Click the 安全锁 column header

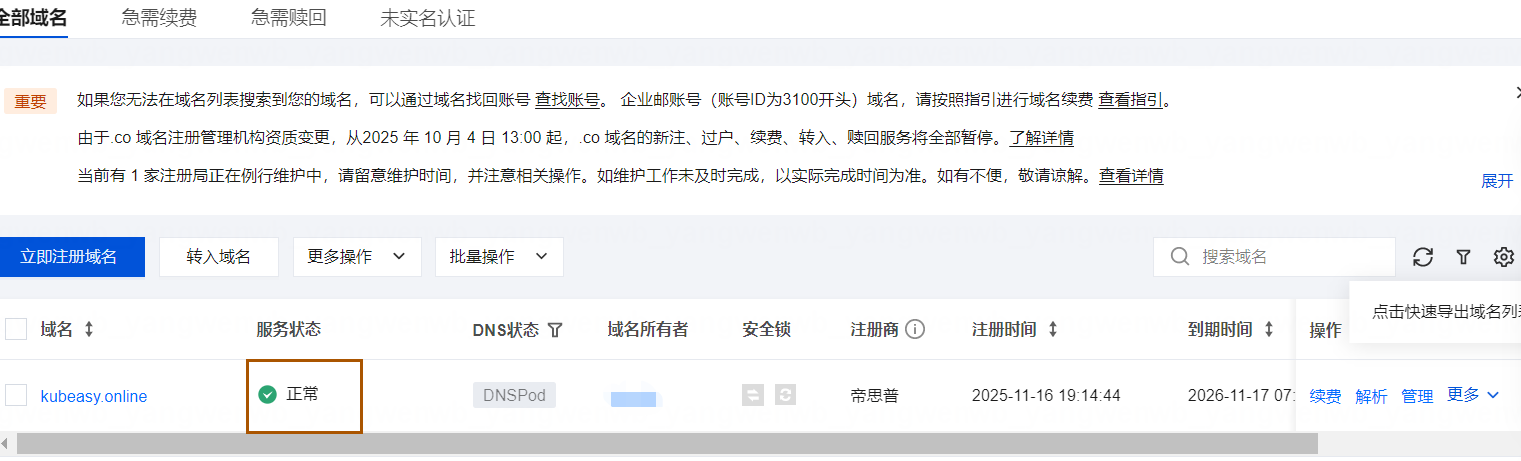coord(767,329)
